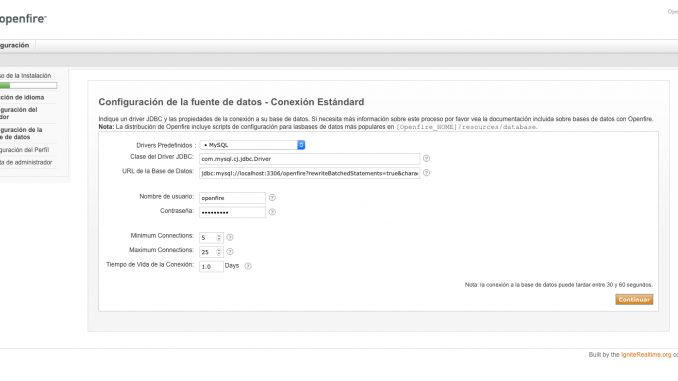This screenshot has width=678, height=381.
Task: Open help for Maximum Connections
Action: 230,251
